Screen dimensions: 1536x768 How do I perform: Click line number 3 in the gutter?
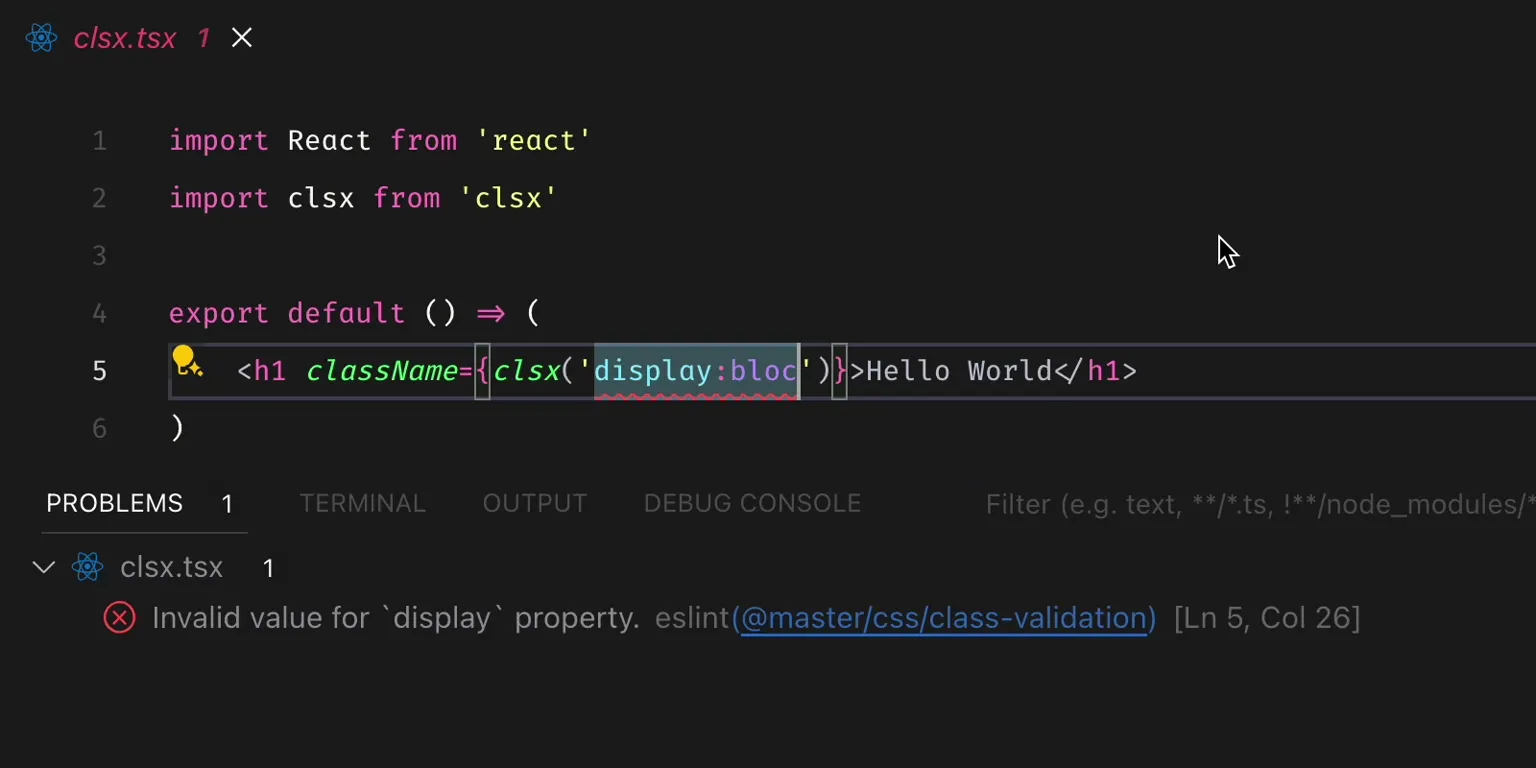click(x=99, y=256)
